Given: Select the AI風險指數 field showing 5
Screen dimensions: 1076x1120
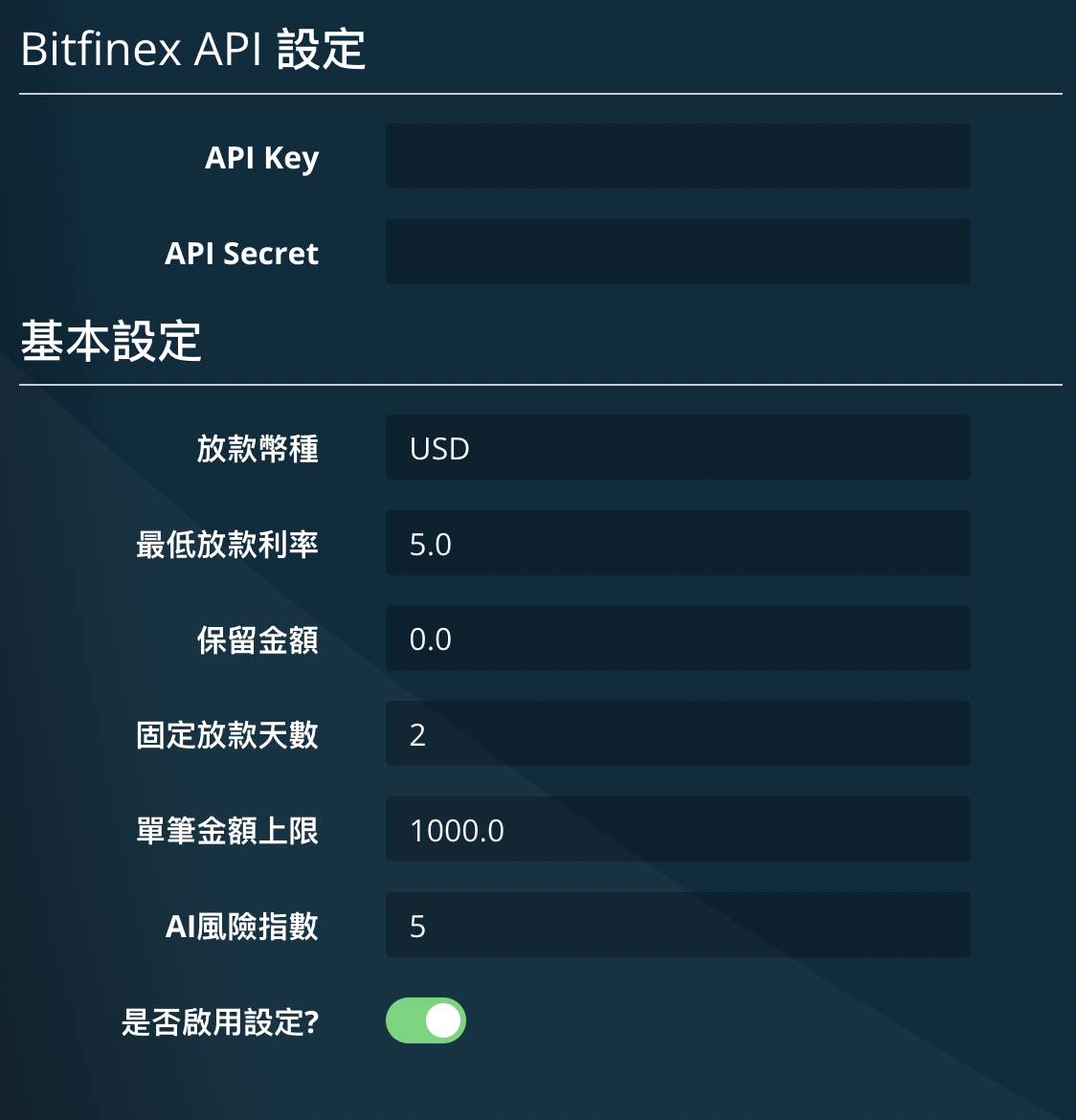Looking at the screenshot, I should tap(678, 925).
